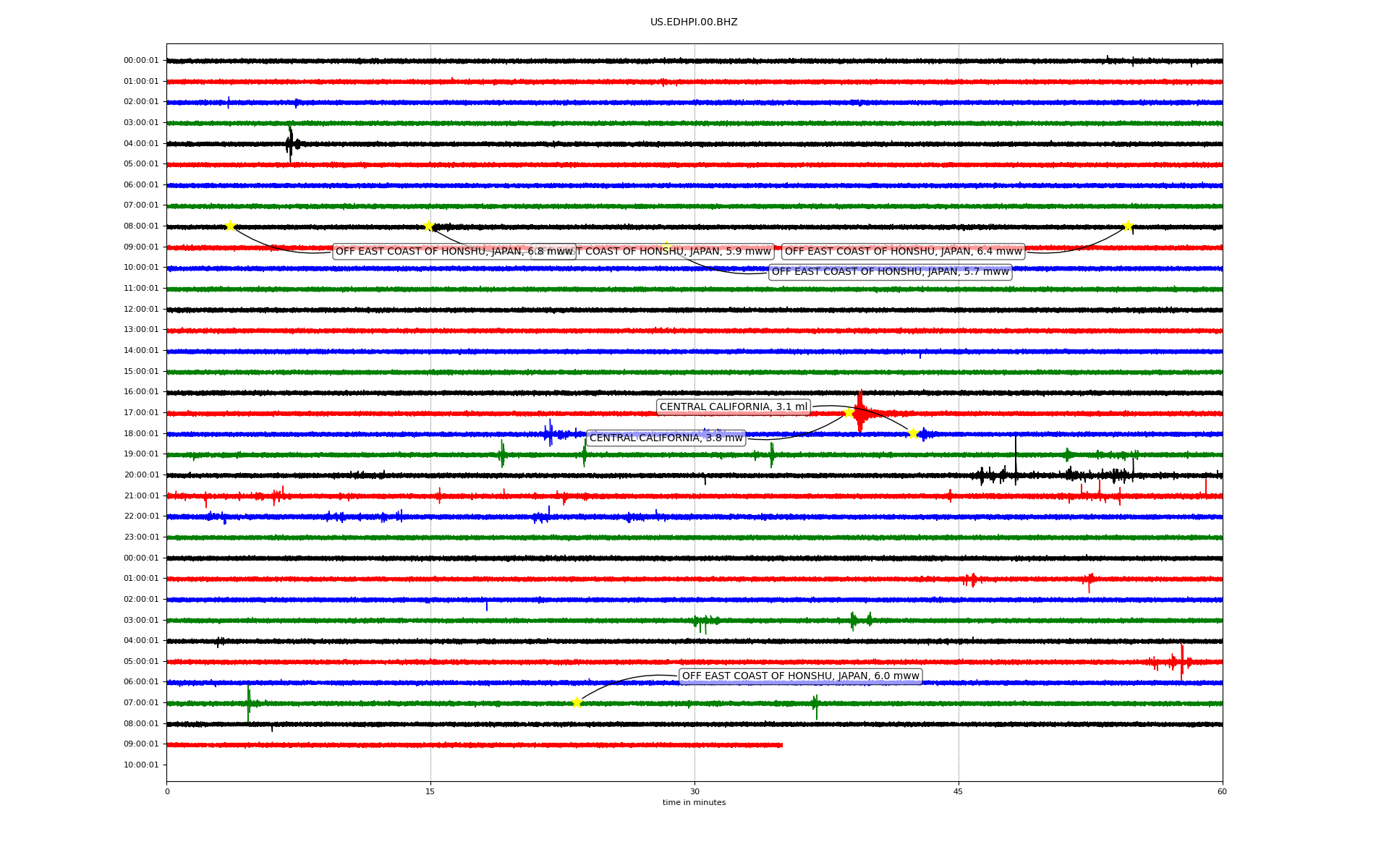Click the 14:00:01 row time label
The width and height of the screenshot is (1389, 868).
tap(141, 351)
